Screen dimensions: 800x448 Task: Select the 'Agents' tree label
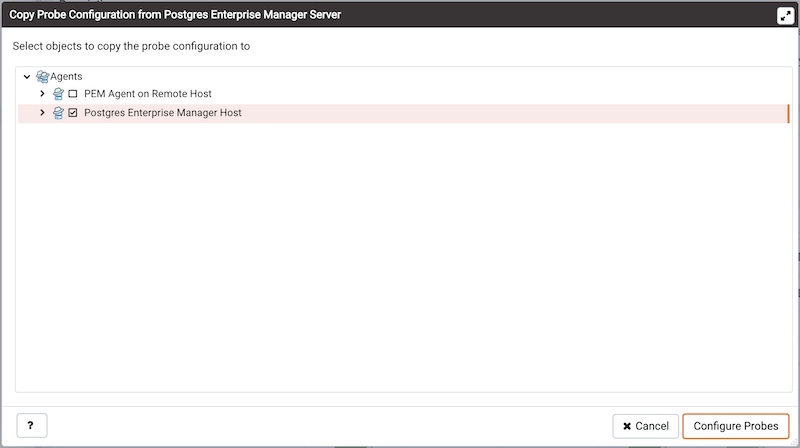click(66, 77)
